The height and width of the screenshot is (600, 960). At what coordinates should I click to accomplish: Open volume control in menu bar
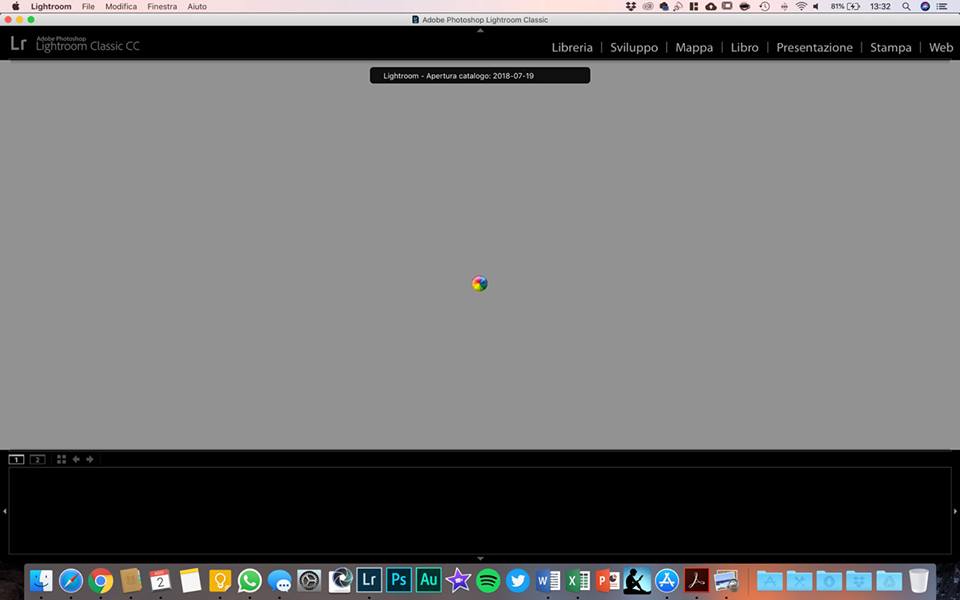[816, 6]
